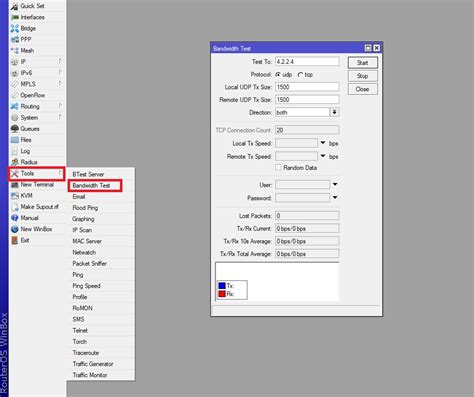
Task: Open PPP via its icon
Action: tap(15, 40)
